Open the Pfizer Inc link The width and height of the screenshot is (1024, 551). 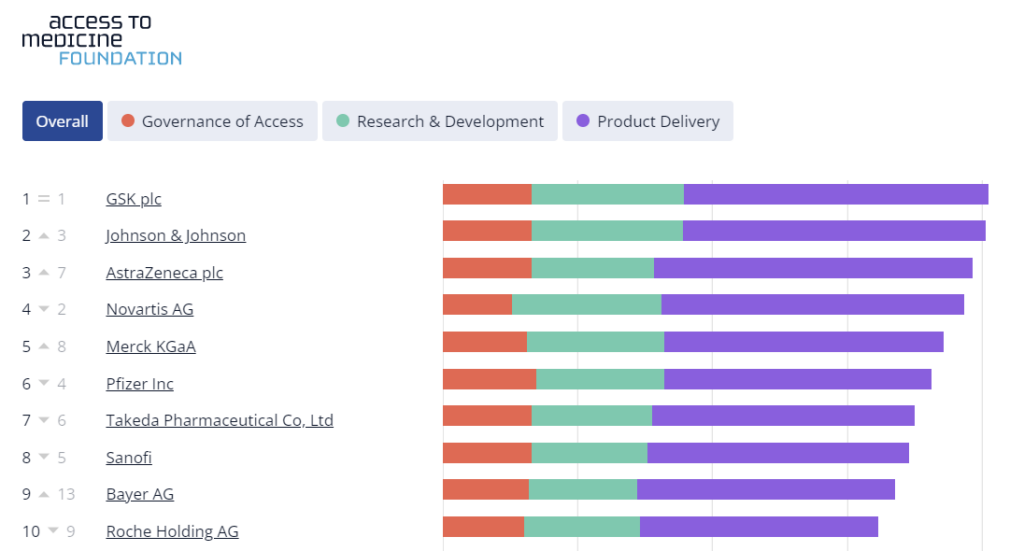pyautogui.click(x=140, y=383)
